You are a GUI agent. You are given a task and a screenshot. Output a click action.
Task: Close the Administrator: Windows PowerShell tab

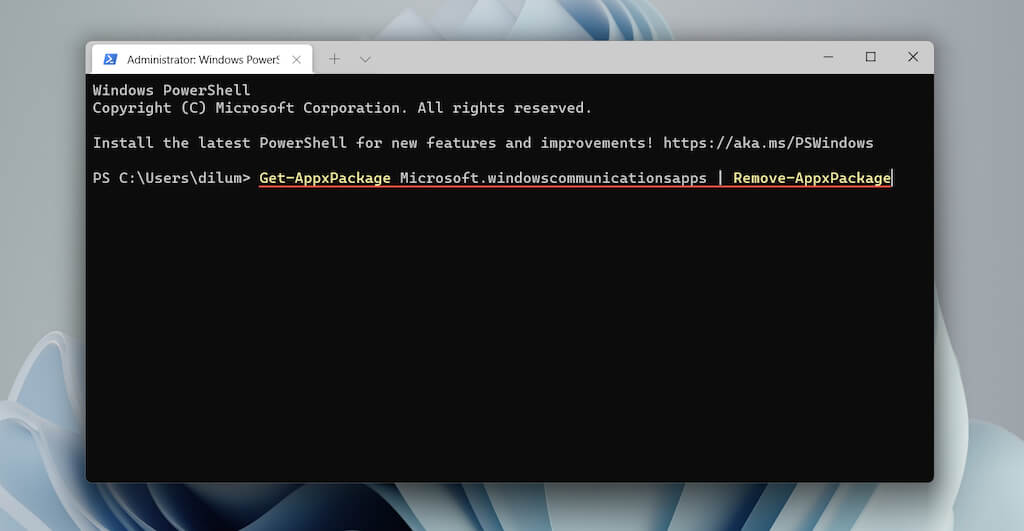coord(296,59)
